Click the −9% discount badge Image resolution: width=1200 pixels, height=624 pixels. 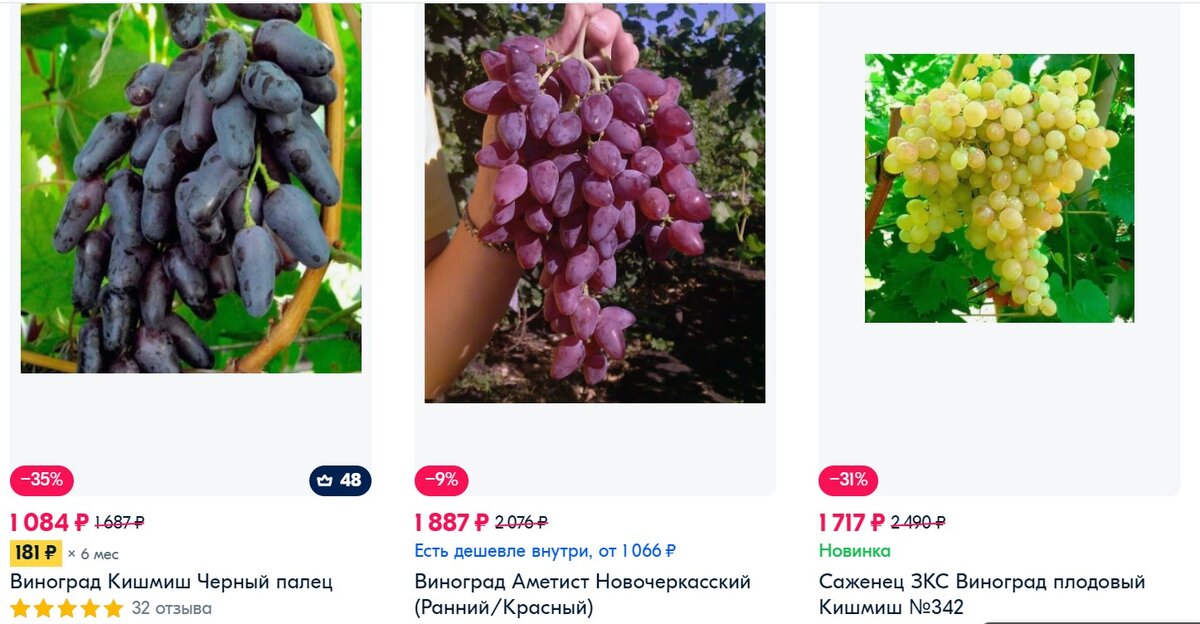(442, 480)
